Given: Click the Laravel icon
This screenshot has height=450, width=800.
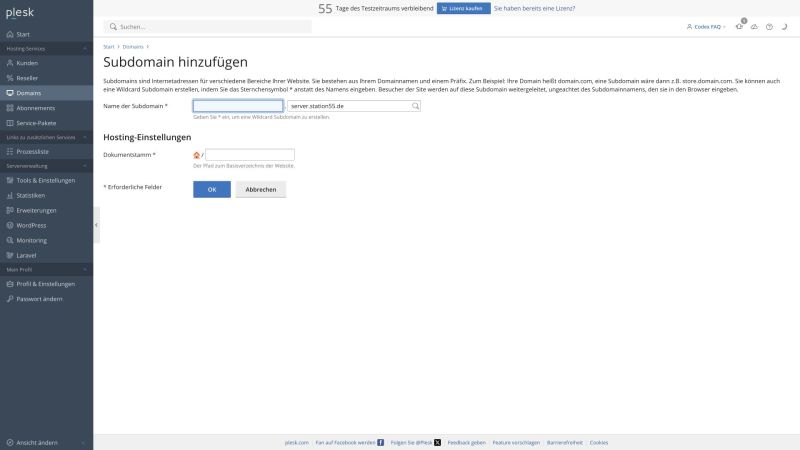Looking at the screenshot, I should 10,255.
